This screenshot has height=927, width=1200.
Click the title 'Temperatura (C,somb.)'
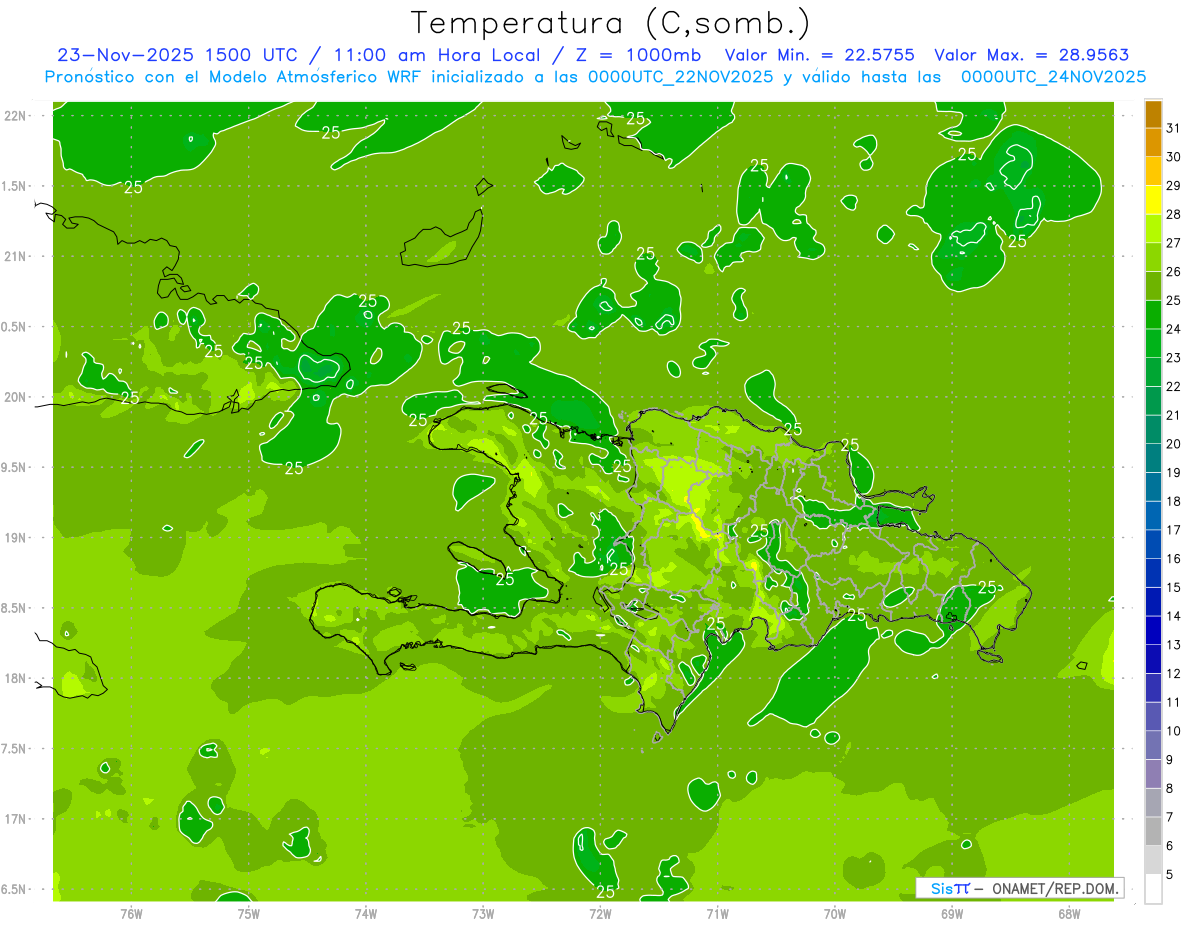tap(611, 24)
